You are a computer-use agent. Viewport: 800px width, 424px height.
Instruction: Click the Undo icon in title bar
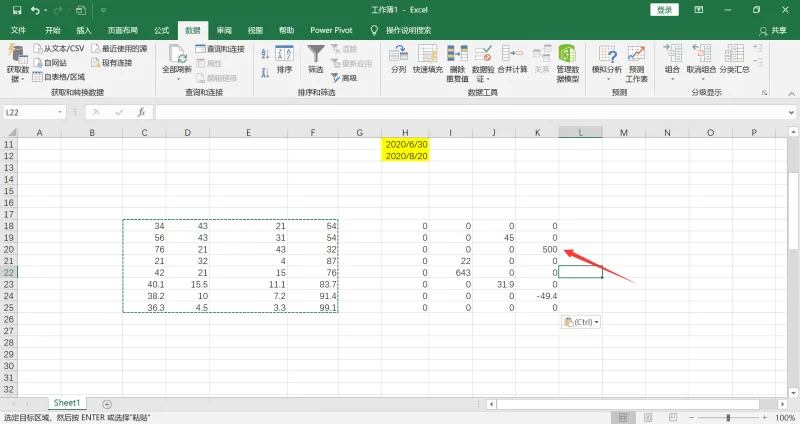coord(35,10)
